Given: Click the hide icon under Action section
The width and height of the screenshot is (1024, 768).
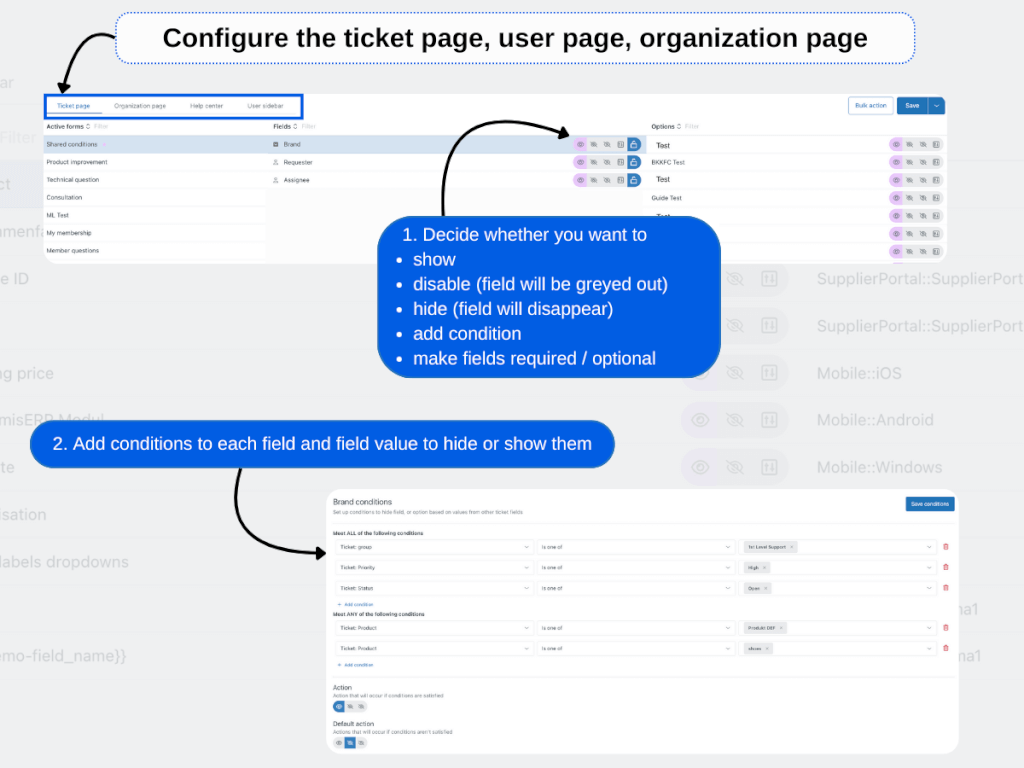Looking at the screenshot, I should point(361,706).
